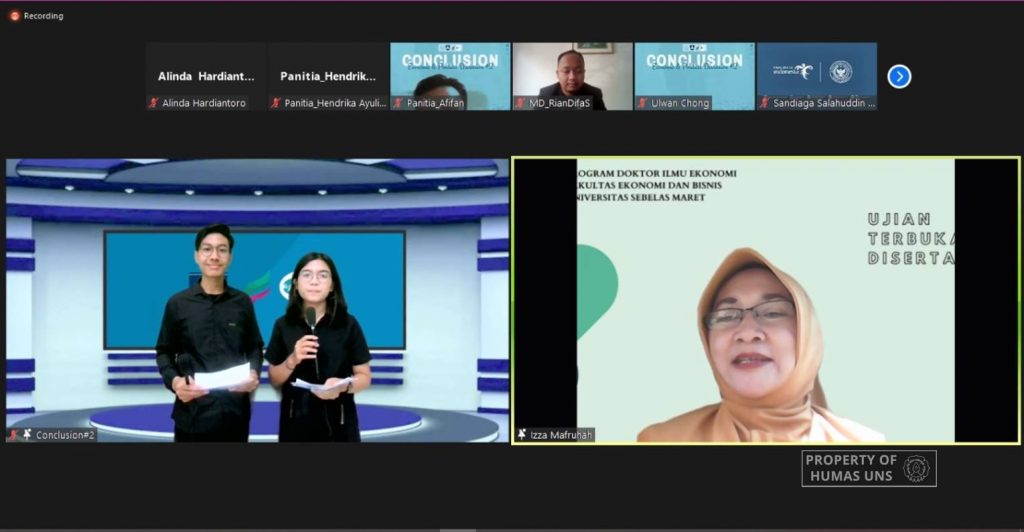This screenshot has width=1024, height=532.
Task: Select Panitia_Afifan's Conclusion-background thumbnail
Action: [x=451, y=76]
